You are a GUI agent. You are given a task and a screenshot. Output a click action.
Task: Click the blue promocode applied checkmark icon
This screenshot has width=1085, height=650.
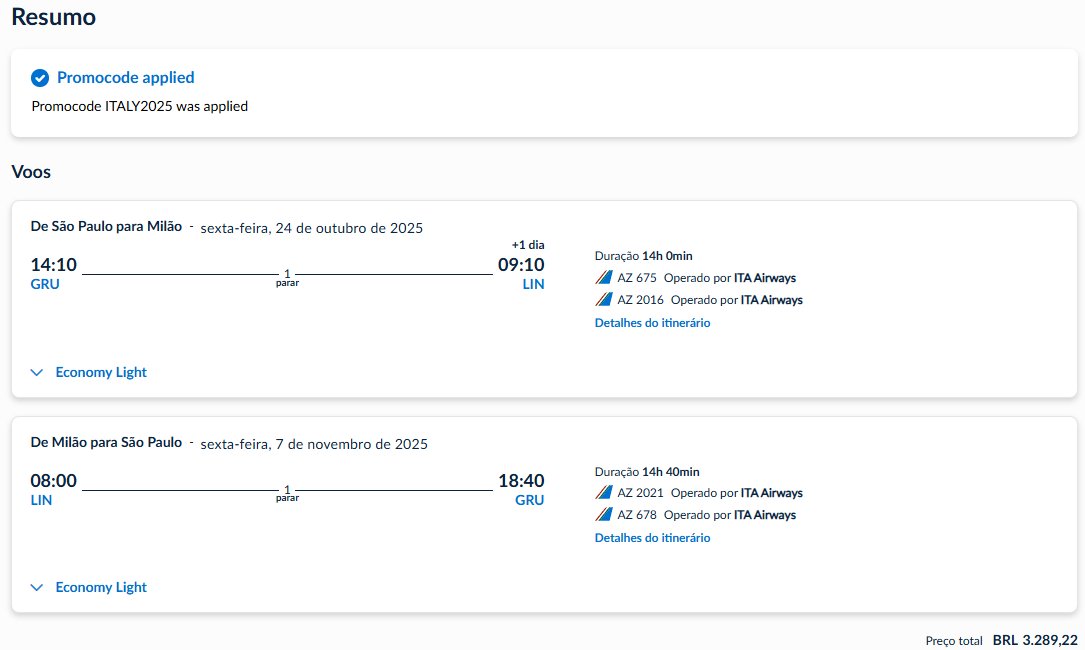40,78
